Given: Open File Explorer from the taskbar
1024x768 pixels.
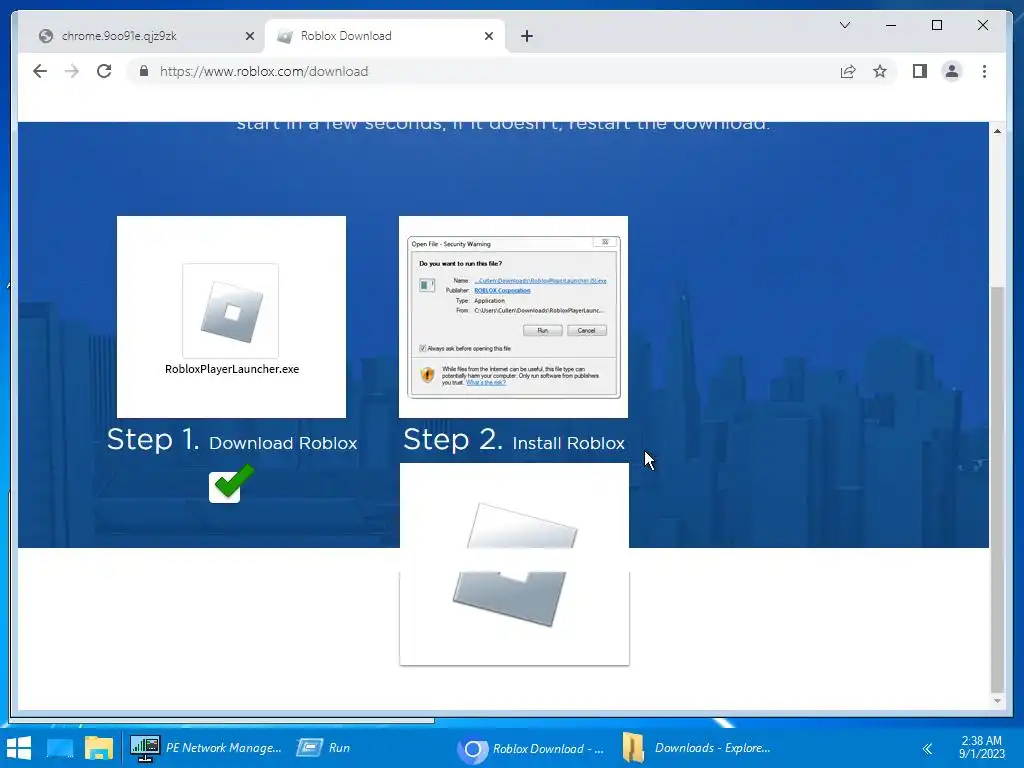Looking at the screenshot, I should [99, 748].
